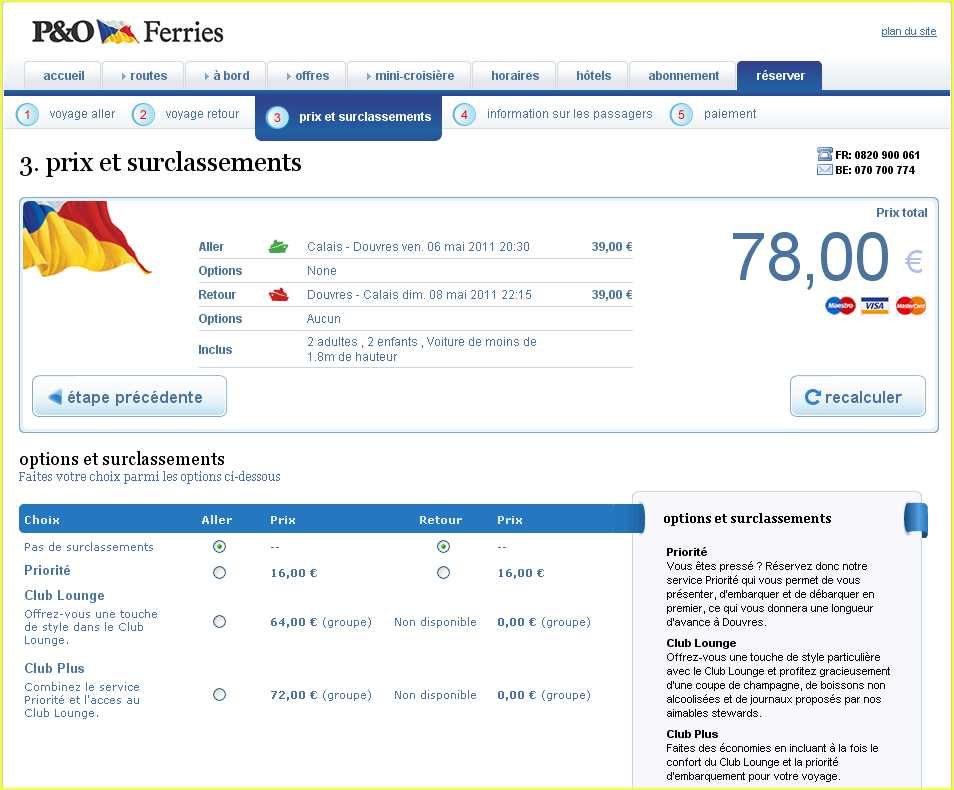Expand the offres navigation menu
The height and width of the screenshot is (790, 954).
[306, 76]
